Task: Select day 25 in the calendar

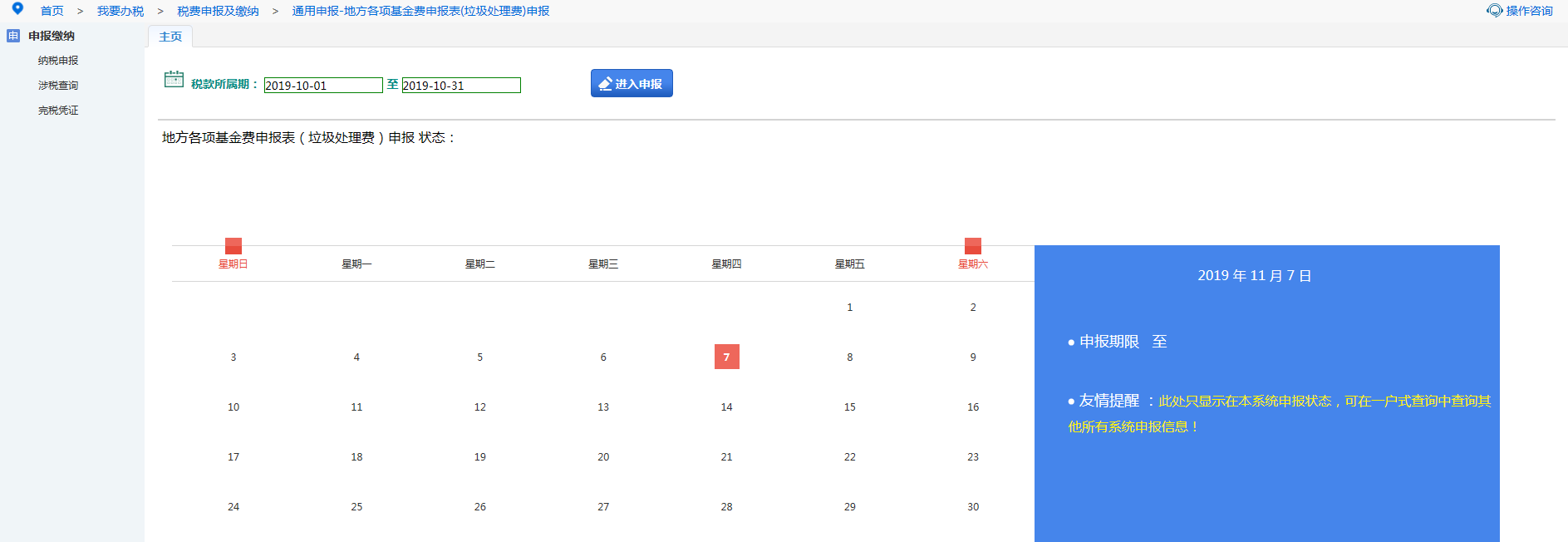Action: point(356,507)
